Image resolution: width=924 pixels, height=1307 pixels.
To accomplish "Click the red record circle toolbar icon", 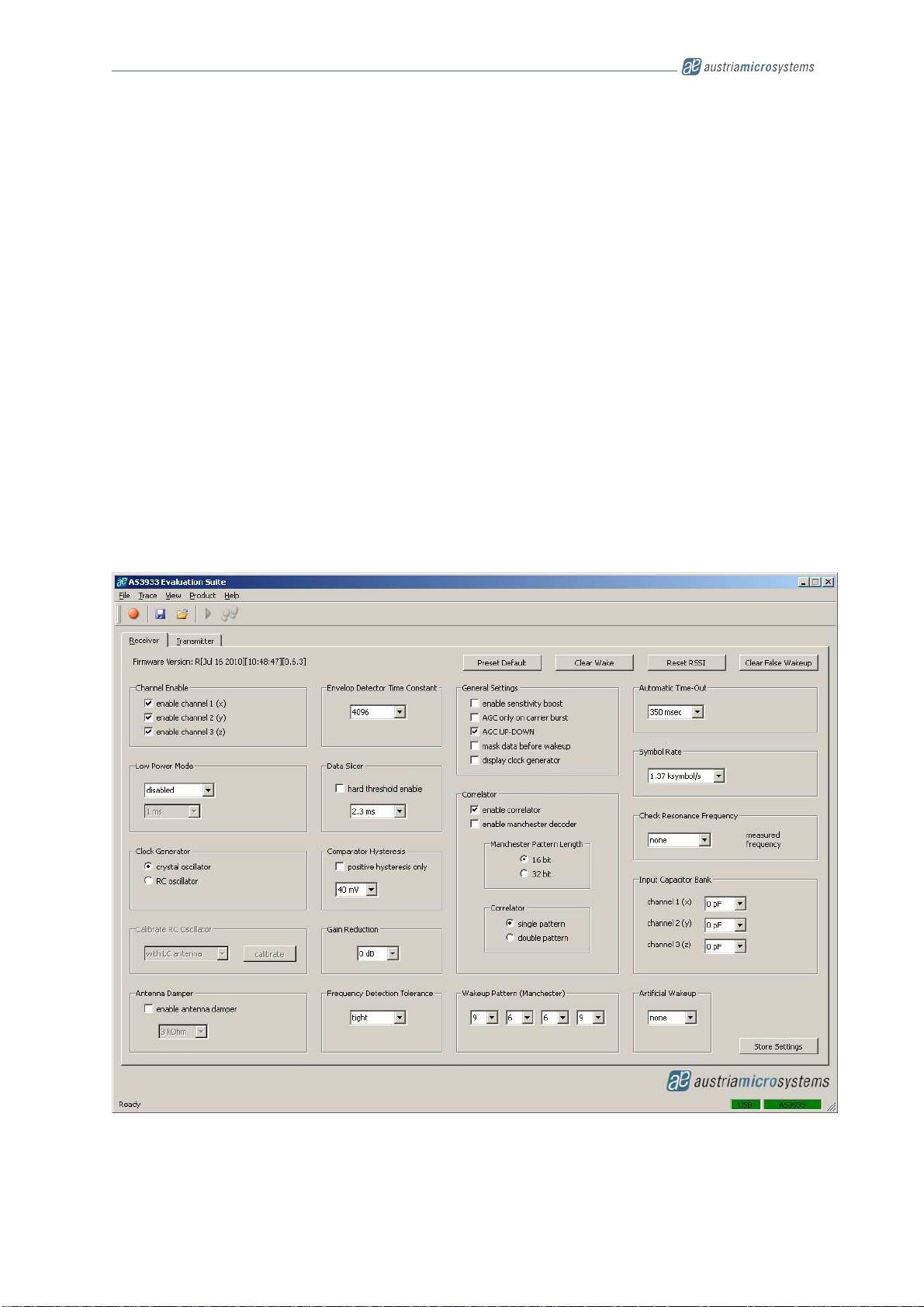I will pyautogui.click(x=133, y=614).
